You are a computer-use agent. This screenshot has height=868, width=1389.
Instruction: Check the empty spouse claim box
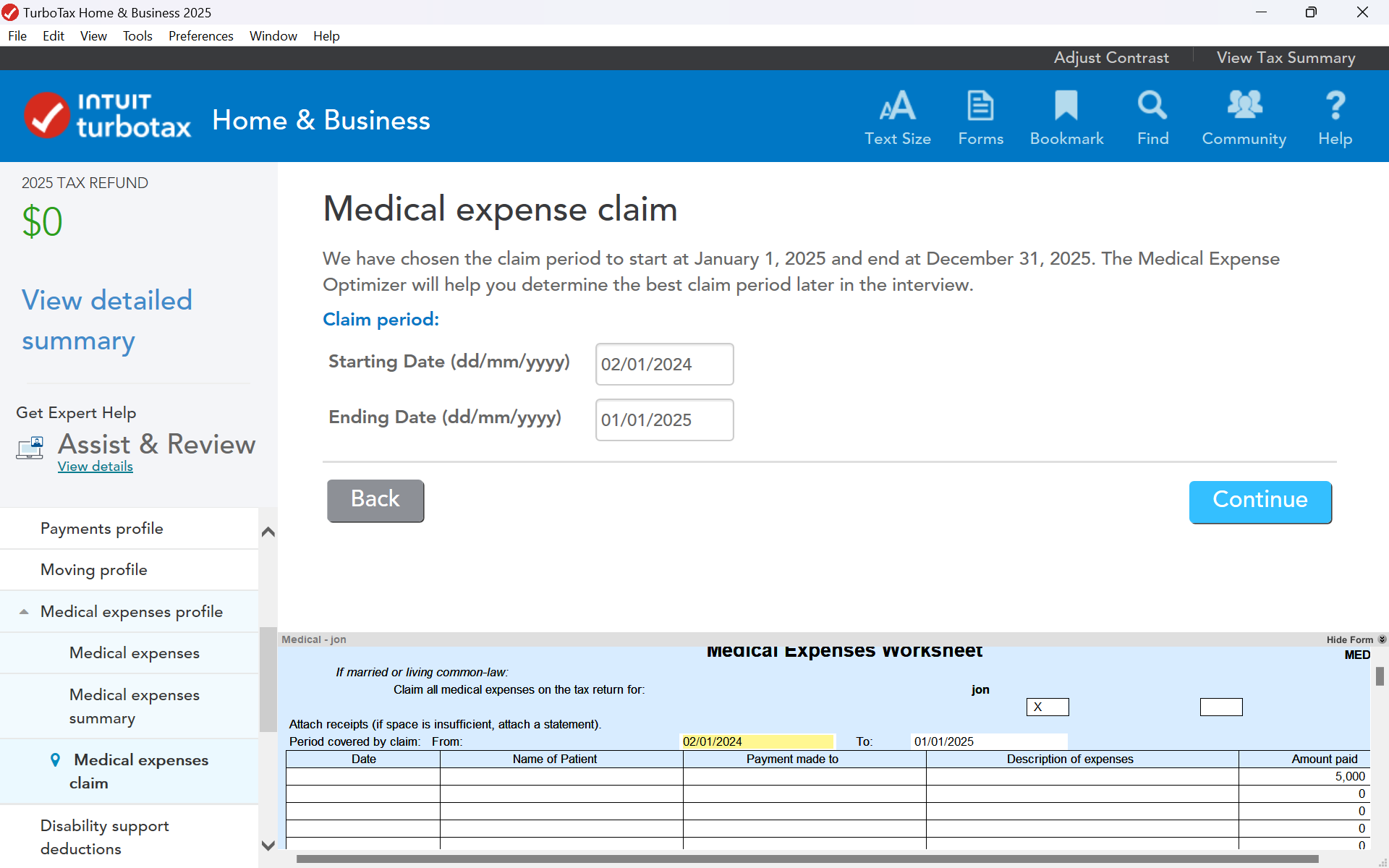pyautogui.click(x=1220, y=707)
